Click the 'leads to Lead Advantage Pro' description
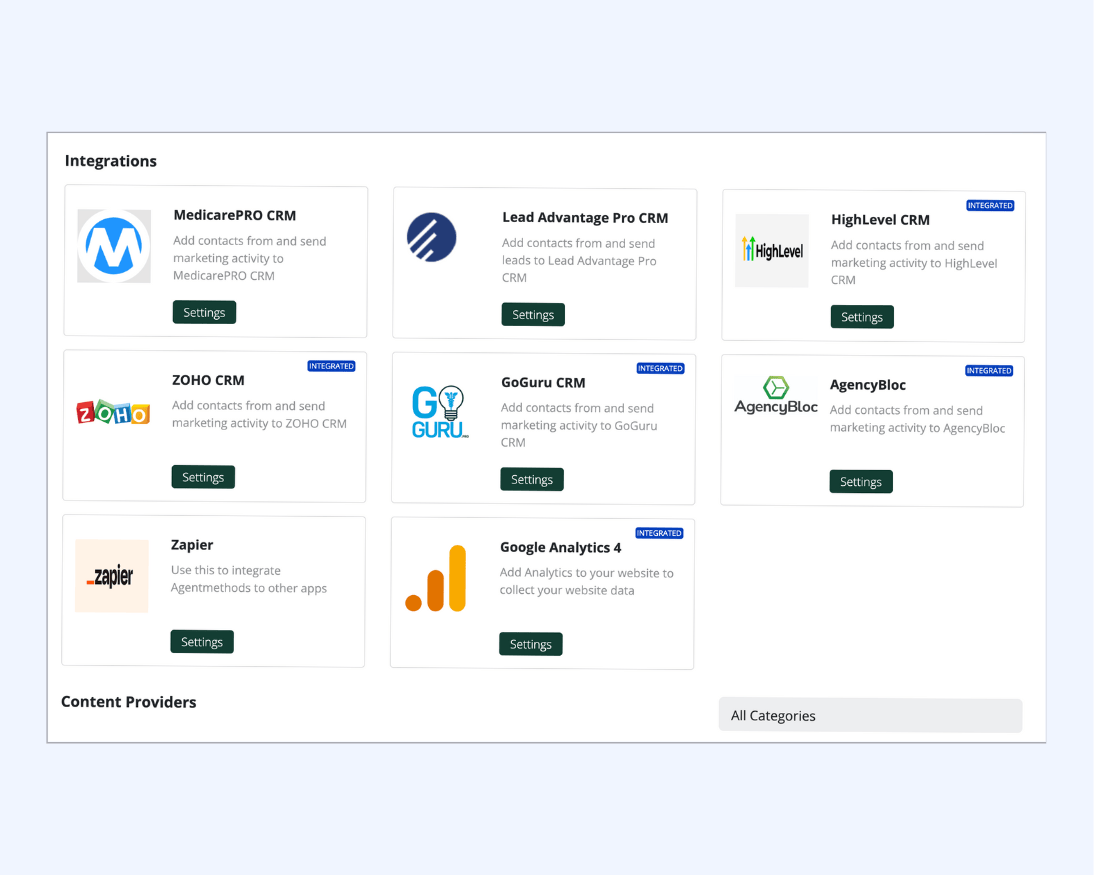 pyautogui.click(x=579, y=260)
